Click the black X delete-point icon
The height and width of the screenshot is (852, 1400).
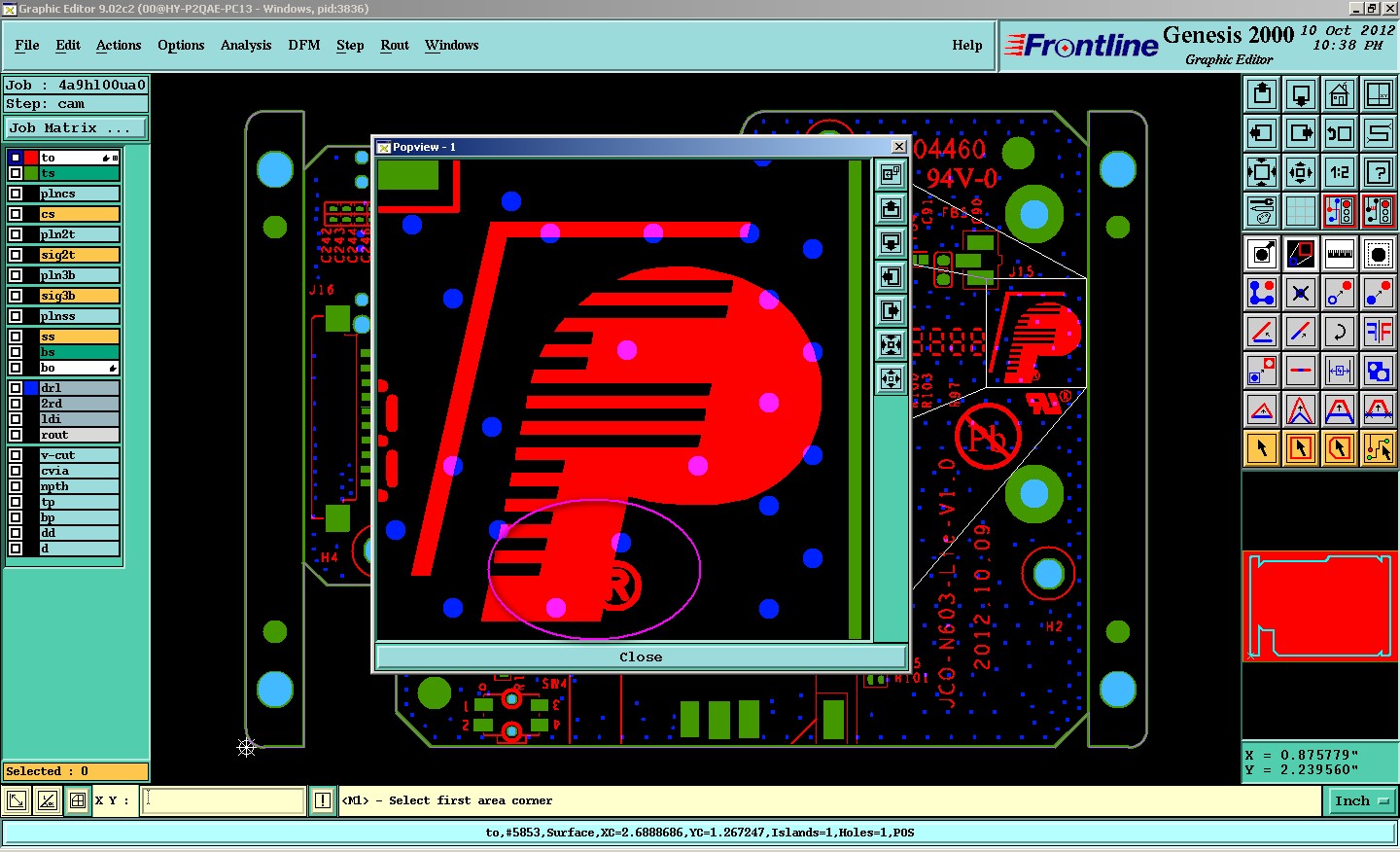tap(1301, 293)
